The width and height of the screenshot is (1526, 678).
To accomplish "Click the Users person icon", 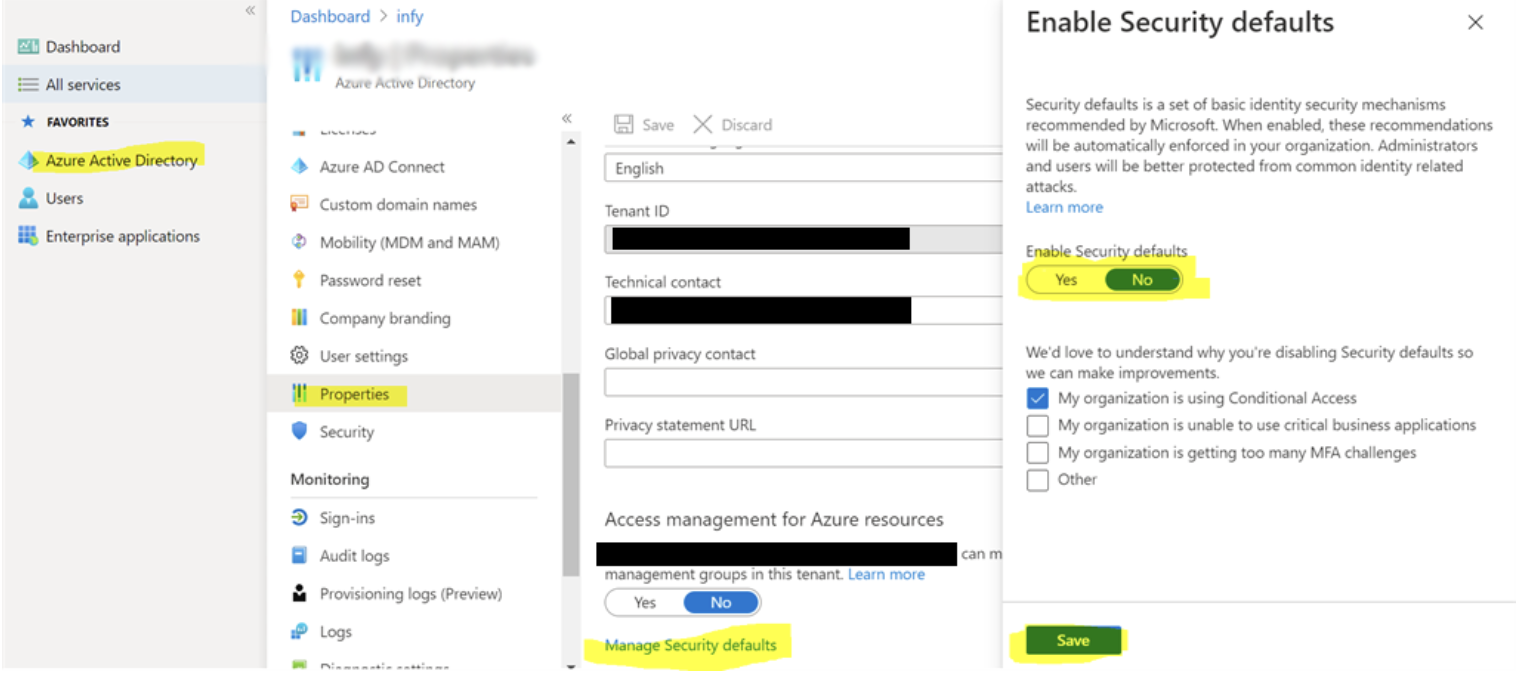I will pyautogui.click(x=28, y=198).
